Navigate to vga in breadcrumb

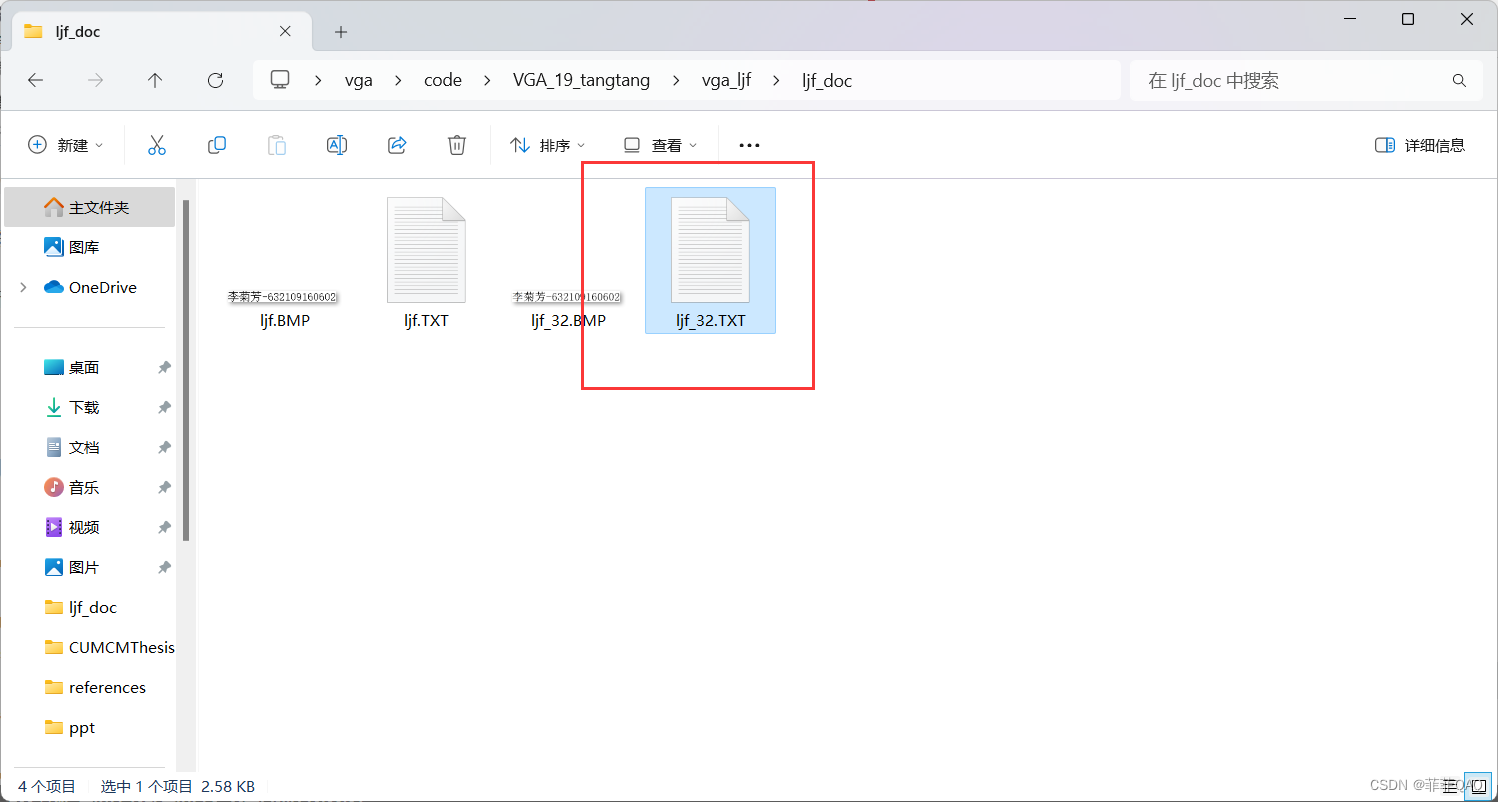pos(358,81)
